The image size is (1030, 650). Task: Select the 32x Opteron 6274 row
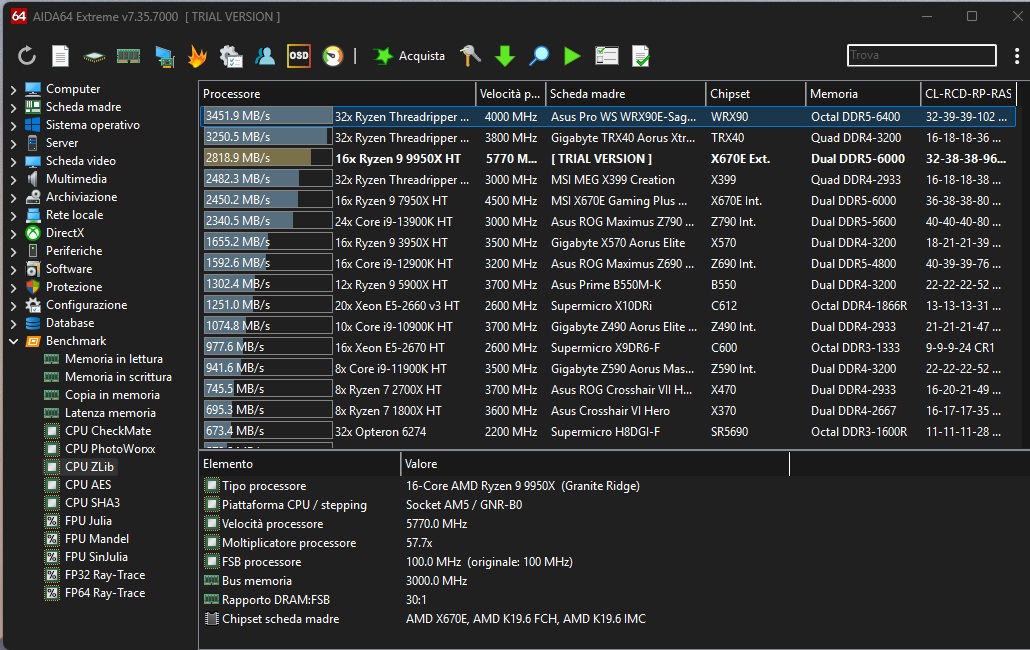(x=608, y=431)
